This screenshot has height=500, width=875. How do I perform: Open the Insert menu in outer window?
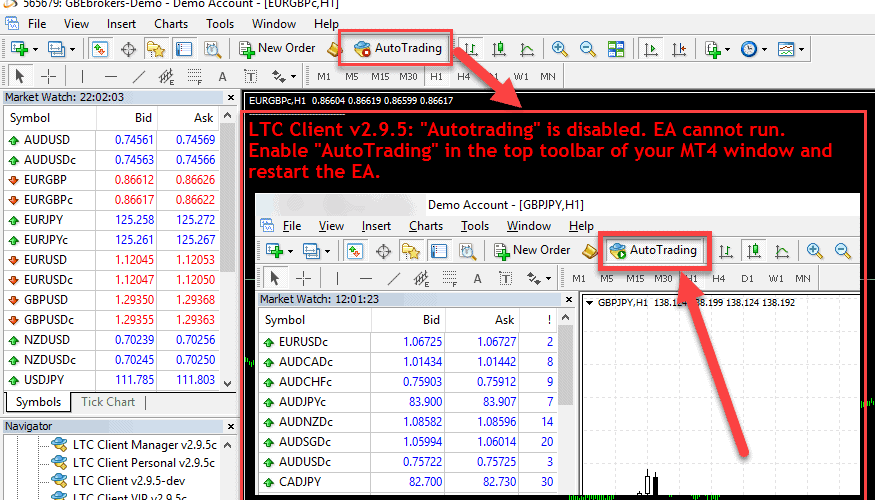[122, 24]
